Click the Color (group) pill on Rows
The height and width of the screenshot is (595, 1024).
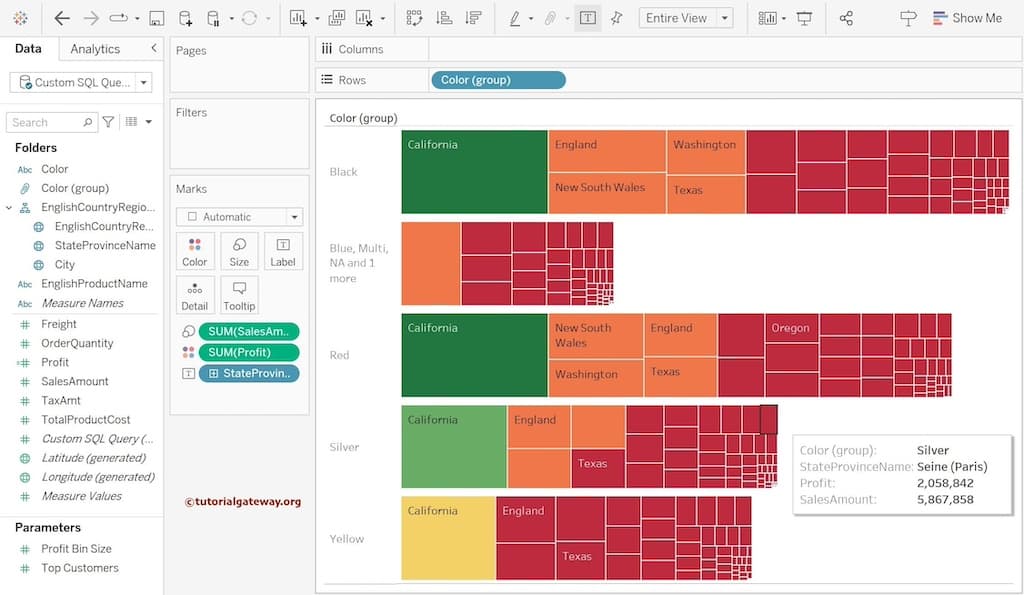497,80
